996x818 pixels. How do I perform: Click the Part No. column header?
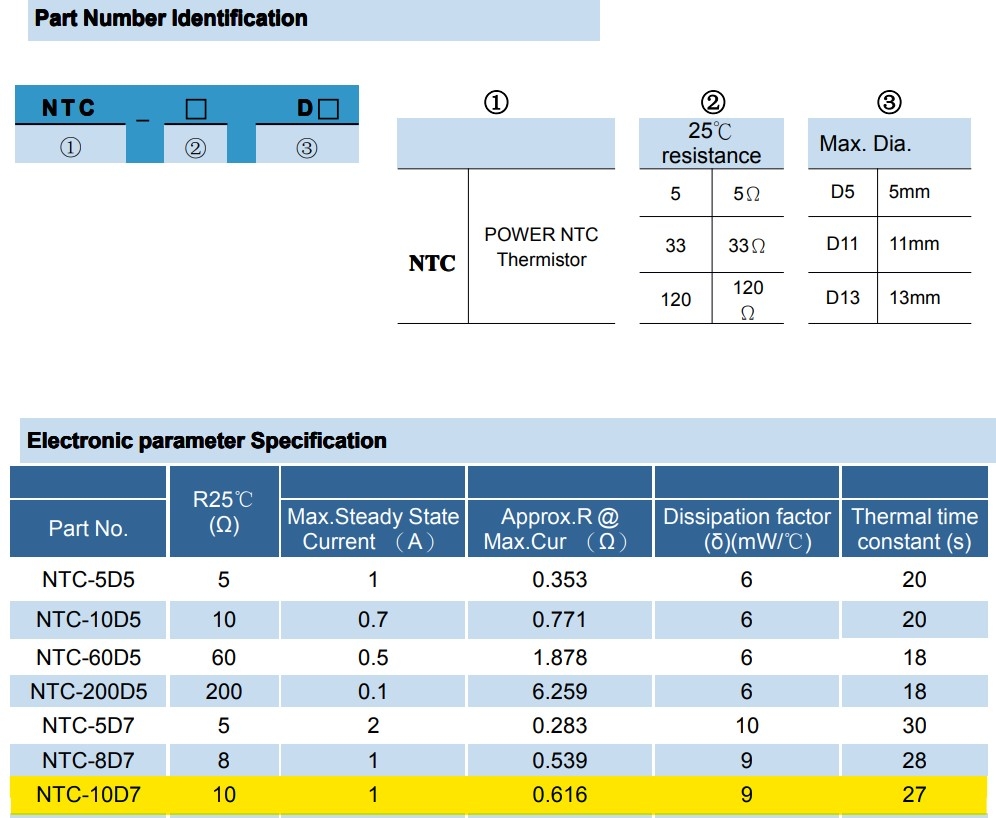(88, 528)
